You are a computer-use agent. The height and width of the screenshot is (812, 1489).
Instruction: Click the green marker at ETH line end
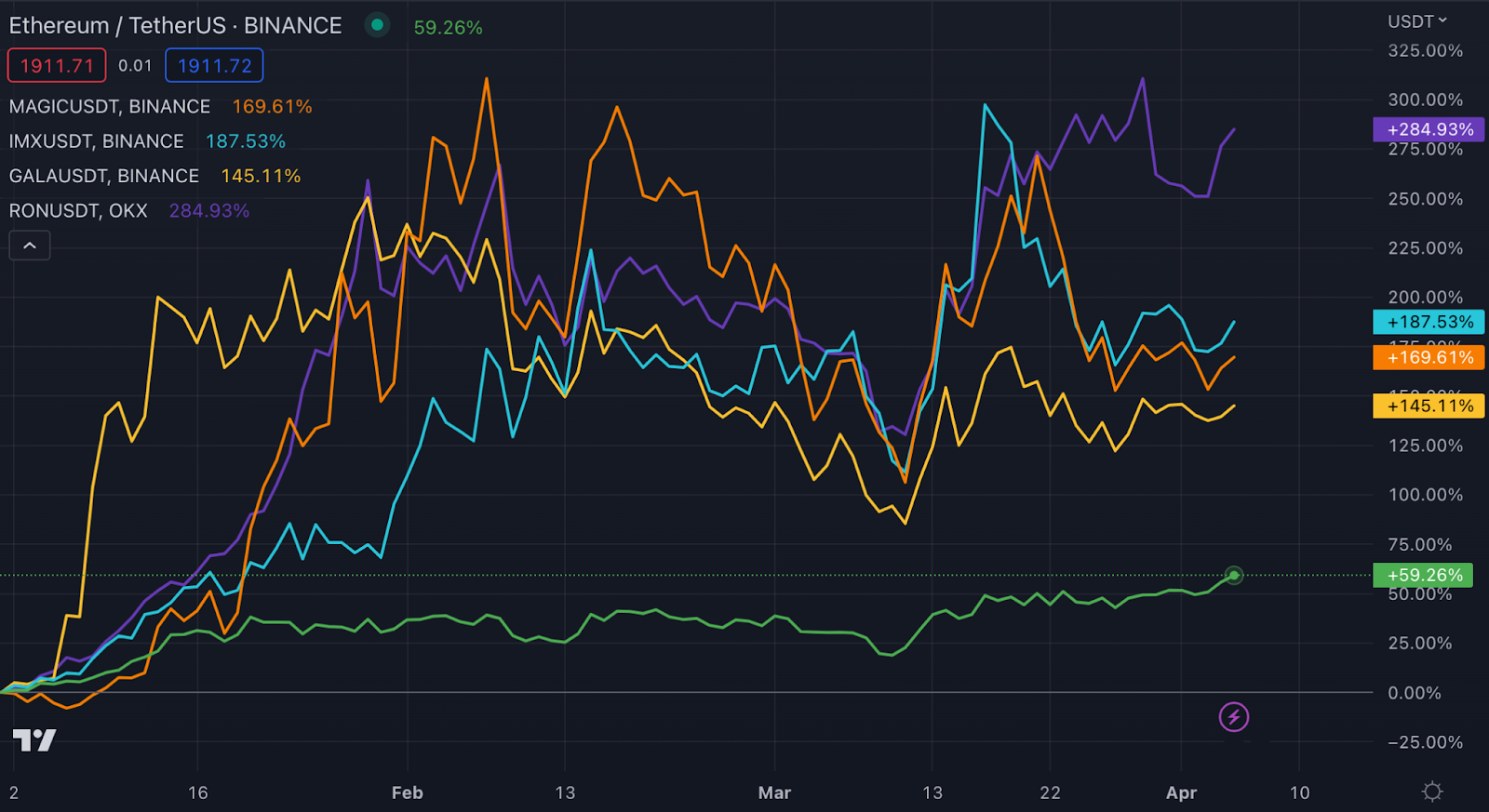(x=1234, y=576)
